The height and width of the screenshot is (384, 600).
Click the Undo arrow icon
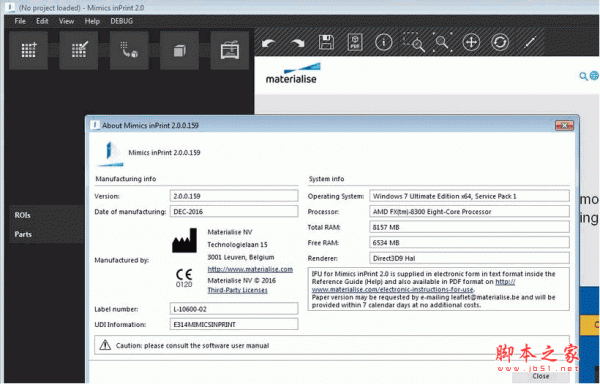[x=268, y=43]
